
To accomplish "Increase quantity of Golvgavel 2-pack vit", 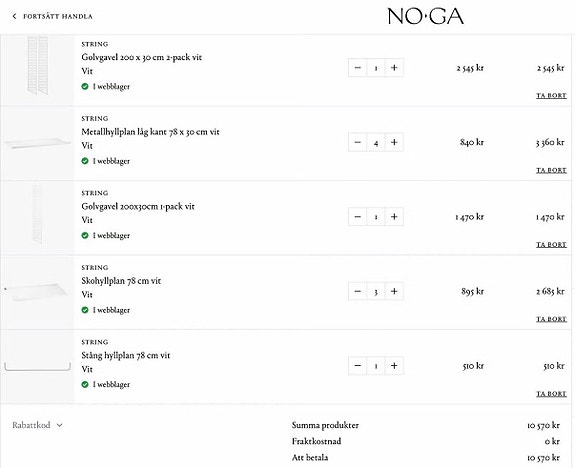I will [394, 68].
